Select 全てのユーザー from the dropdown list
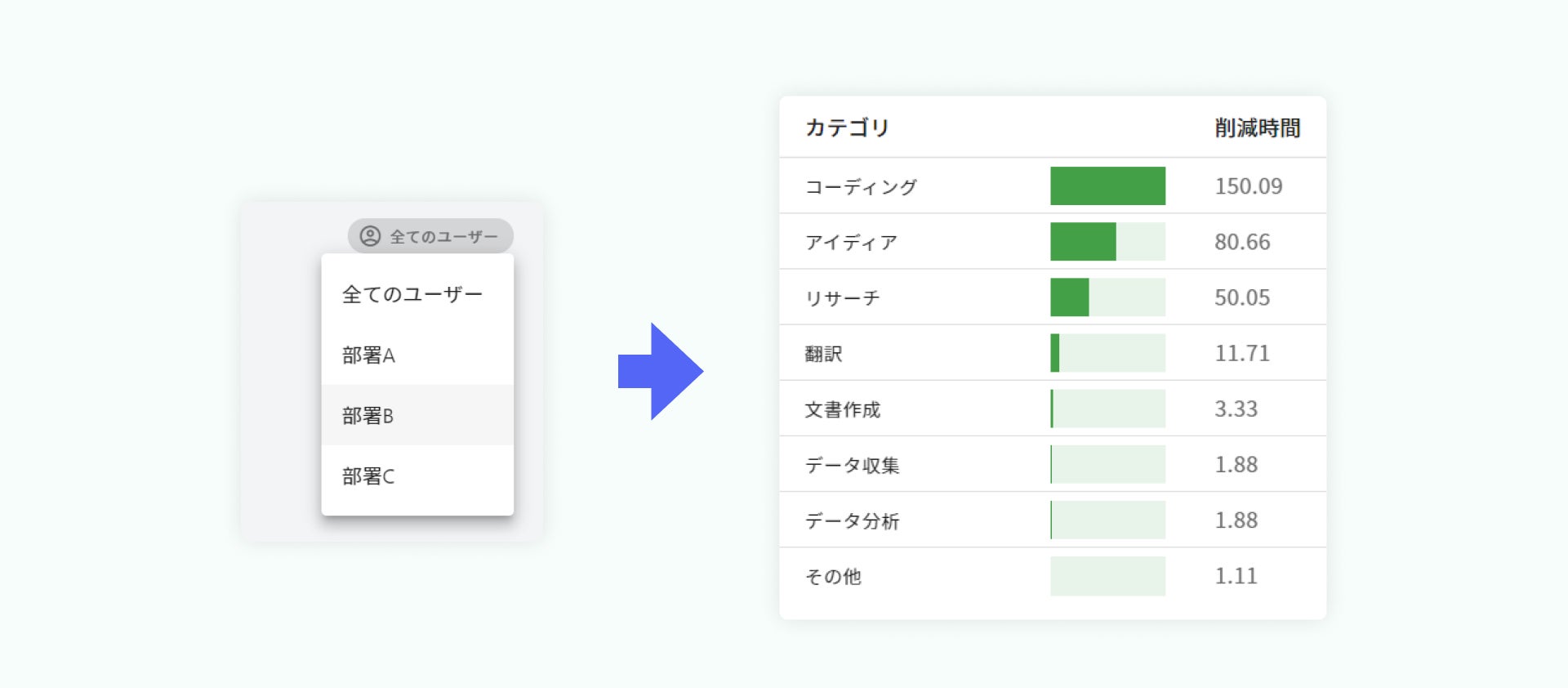This screenshot has width=1568, height=688. tap(412, 294)
